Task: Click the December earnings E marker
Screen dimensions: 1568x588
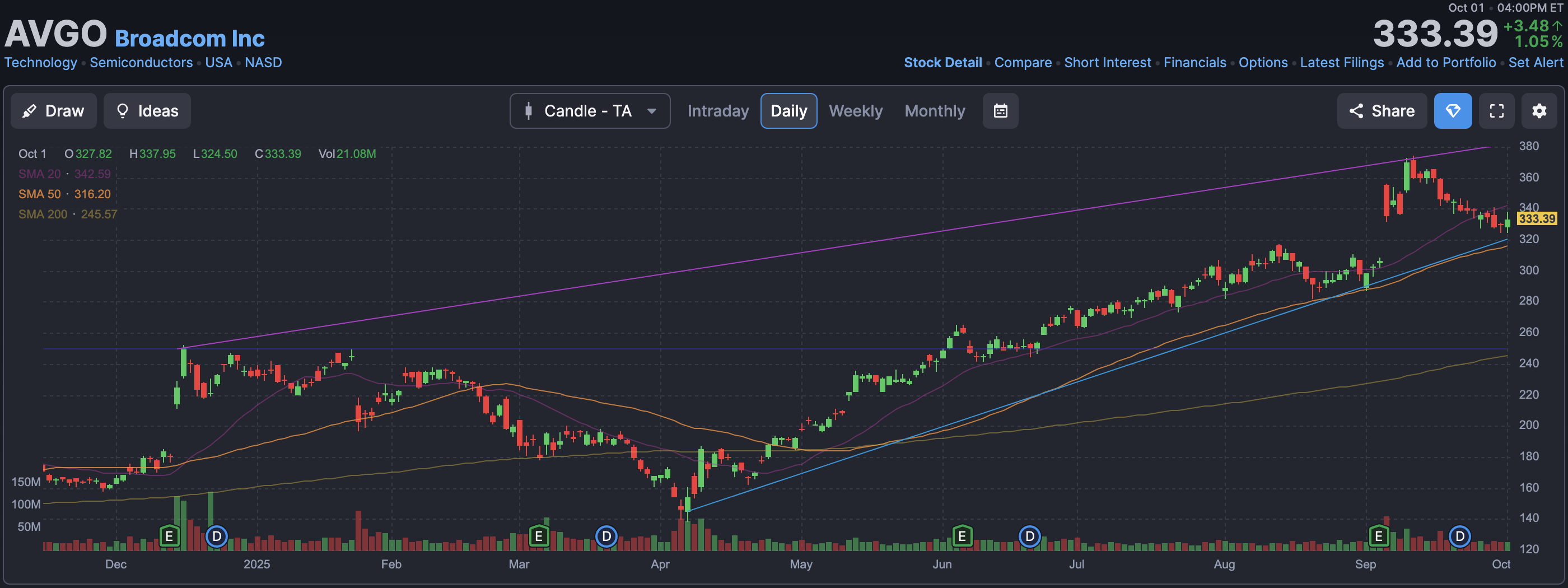Action: (169, 536)
